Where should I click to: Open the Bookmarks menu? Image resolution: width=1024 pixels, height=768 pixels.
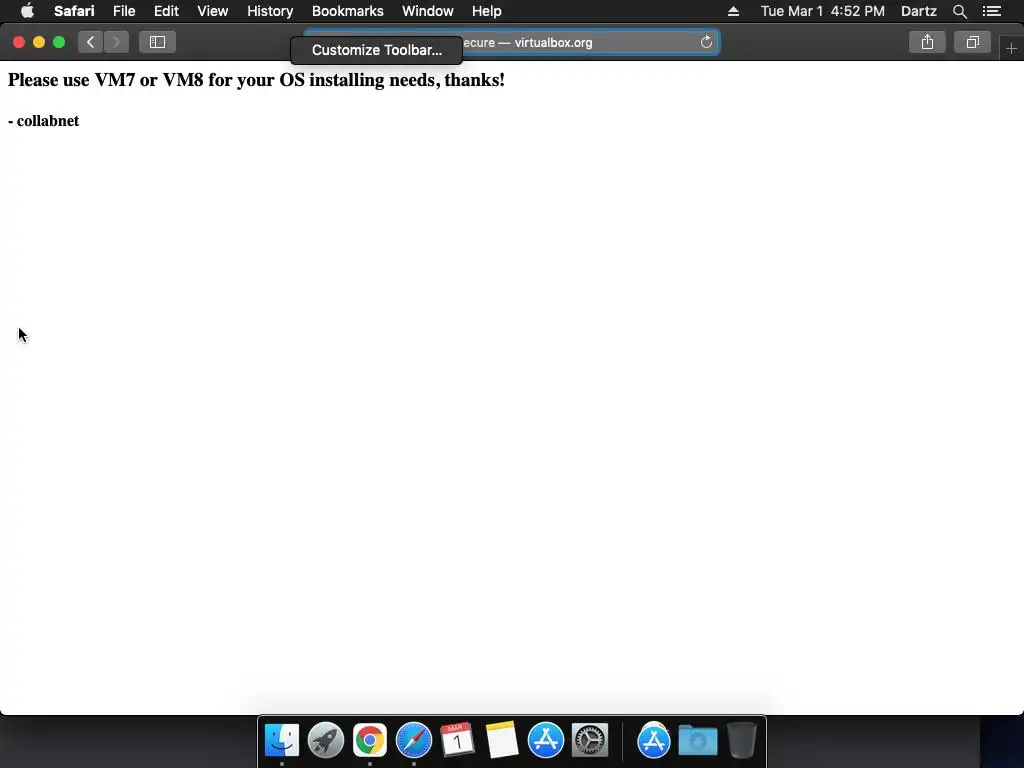pos(347,11)
